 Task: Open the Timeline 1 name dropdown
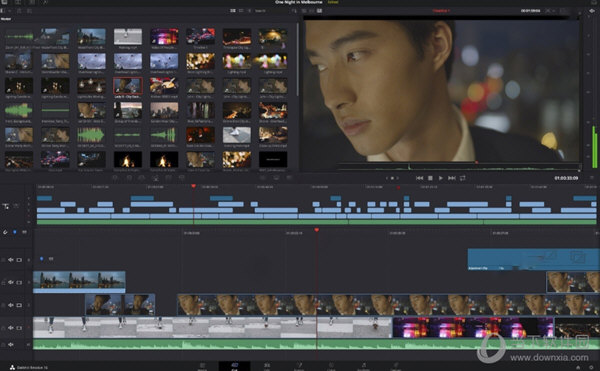pyautogui.click(x=441, y=11)
